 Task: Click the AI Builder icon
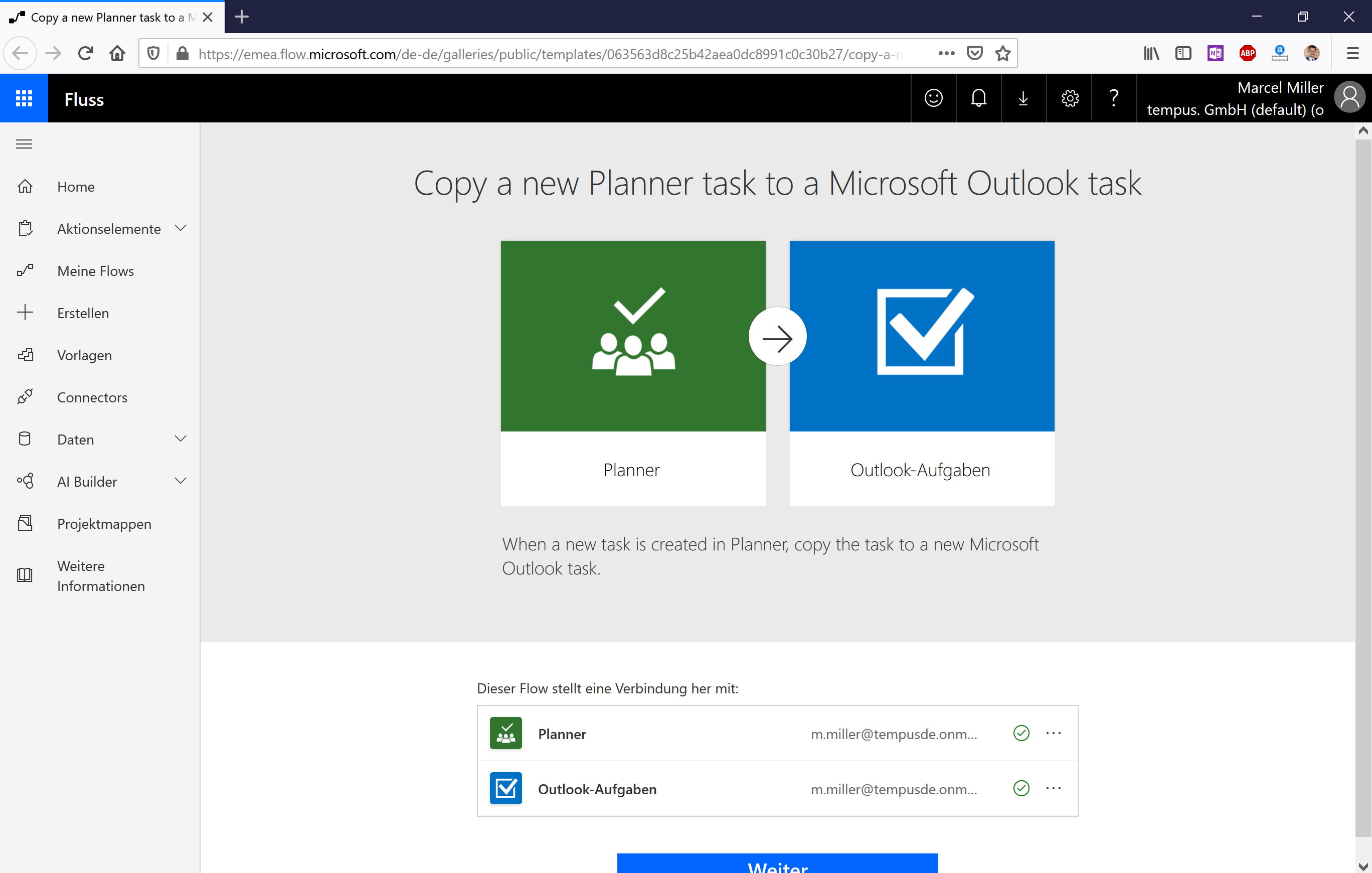coord(25,481)
